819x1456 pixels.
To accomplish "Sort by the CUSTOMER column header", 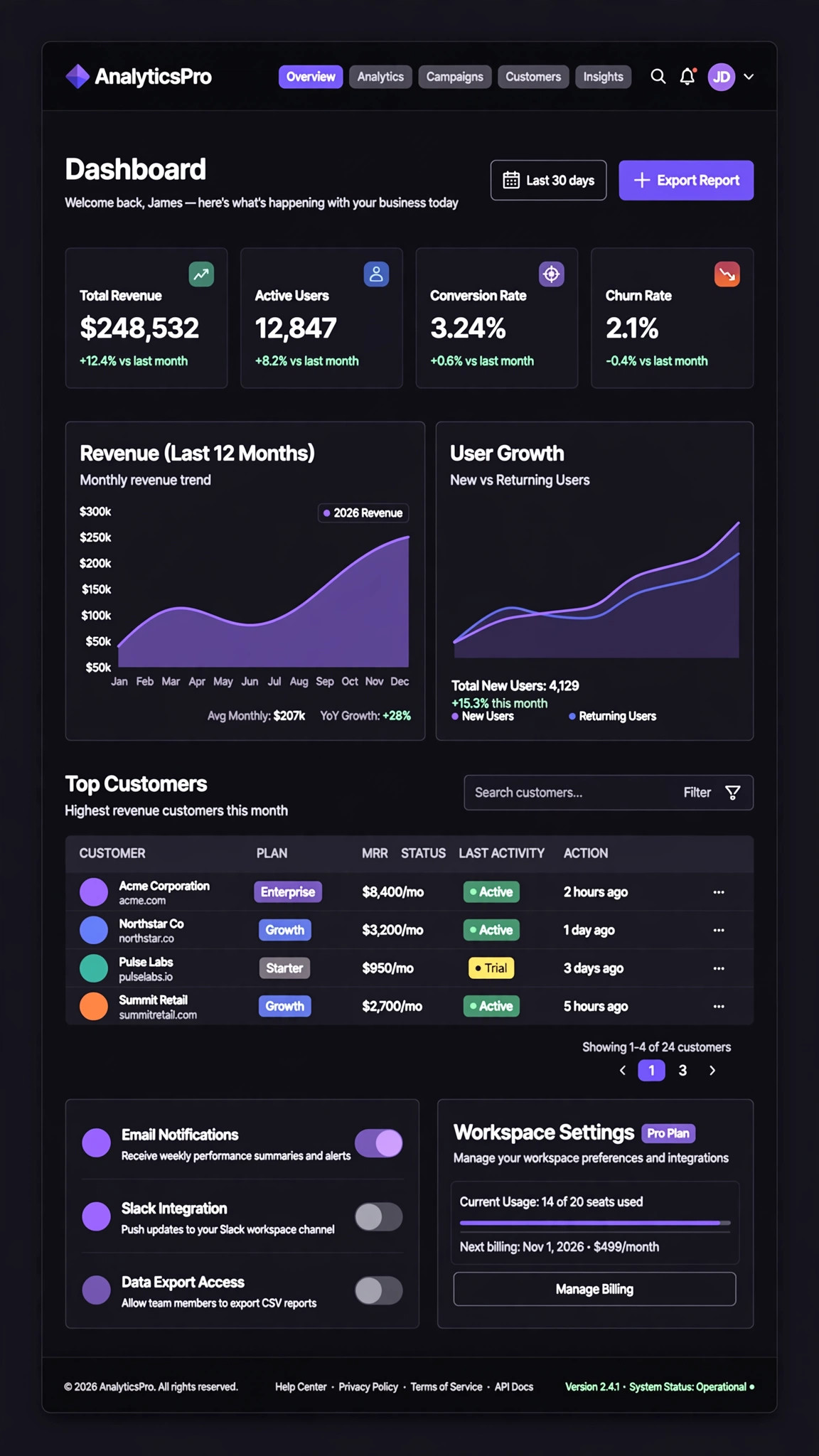I will (x=112, y=853).
